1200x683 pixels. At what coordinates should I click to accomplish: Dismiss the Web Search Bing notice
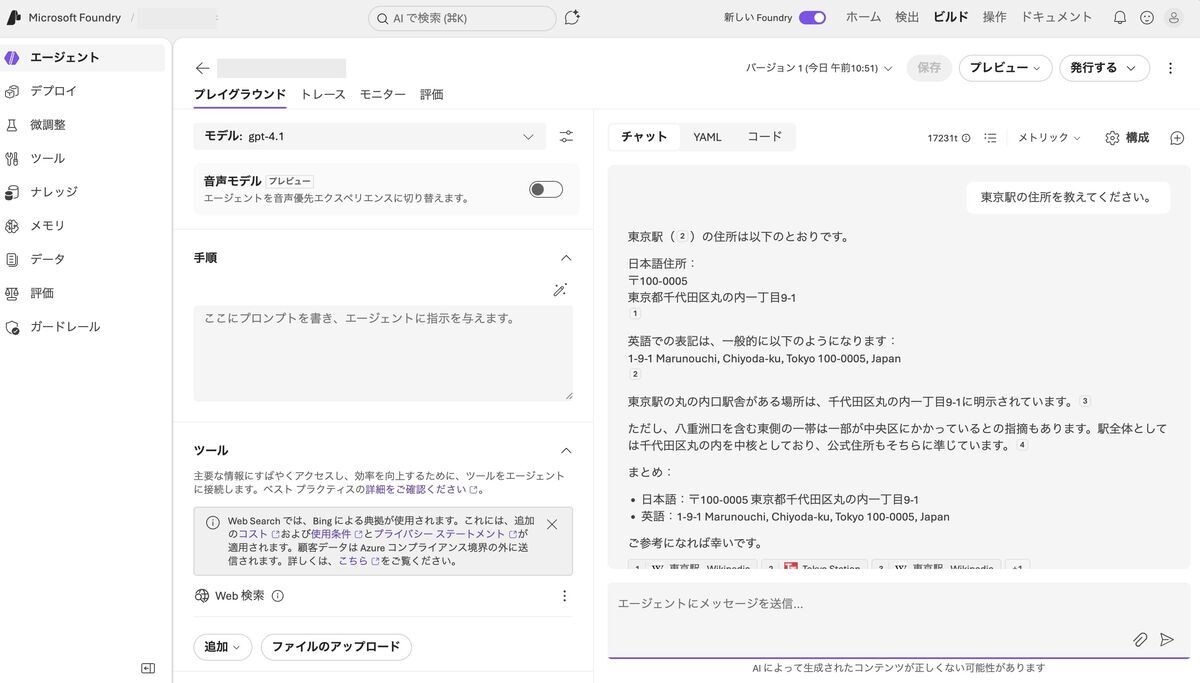(x=552, y=524)
